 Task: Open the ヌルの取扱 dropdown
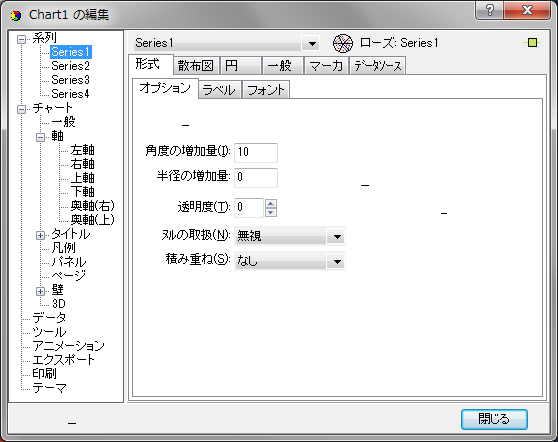(337, 236)
